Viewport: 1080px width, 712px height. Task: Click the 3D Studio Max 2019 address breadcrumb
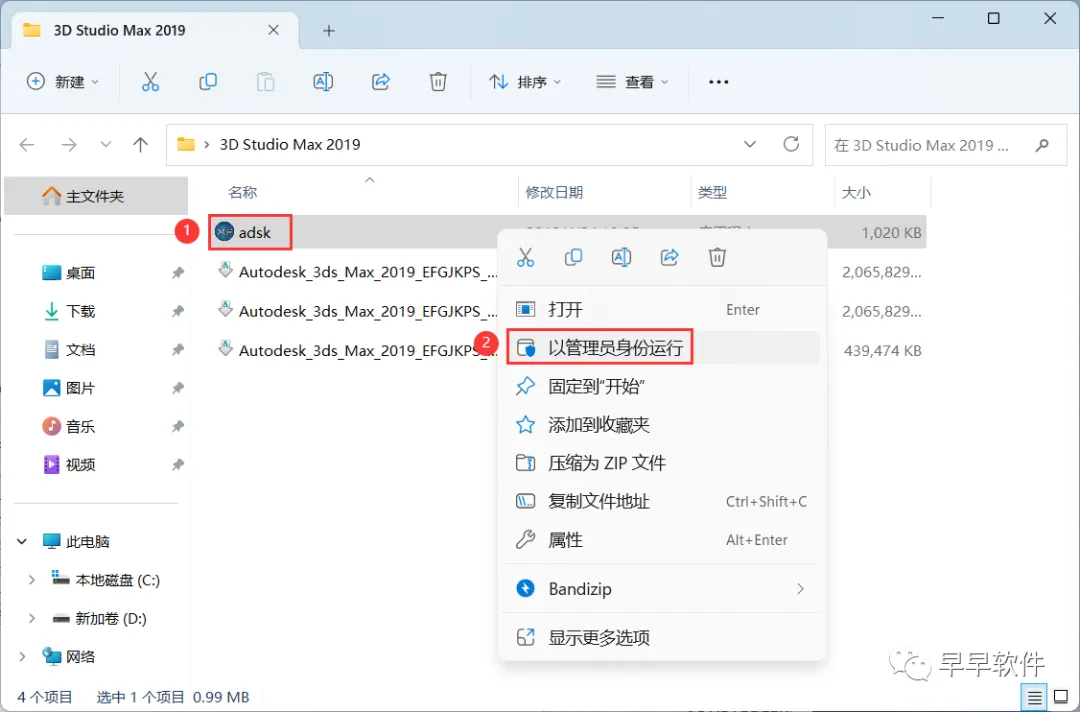click(290, 145)
